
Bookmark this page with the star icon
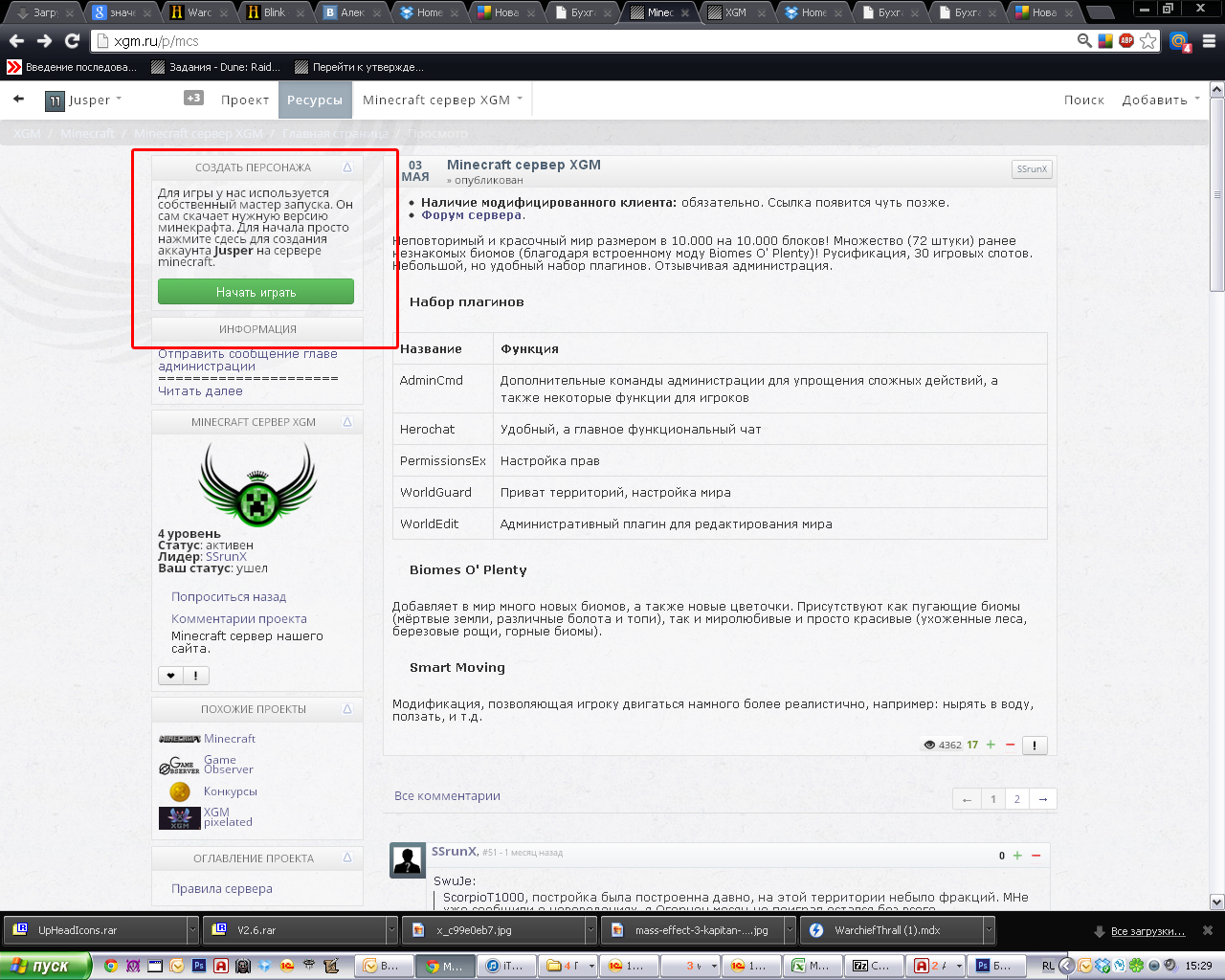(x=1148, y=40)
